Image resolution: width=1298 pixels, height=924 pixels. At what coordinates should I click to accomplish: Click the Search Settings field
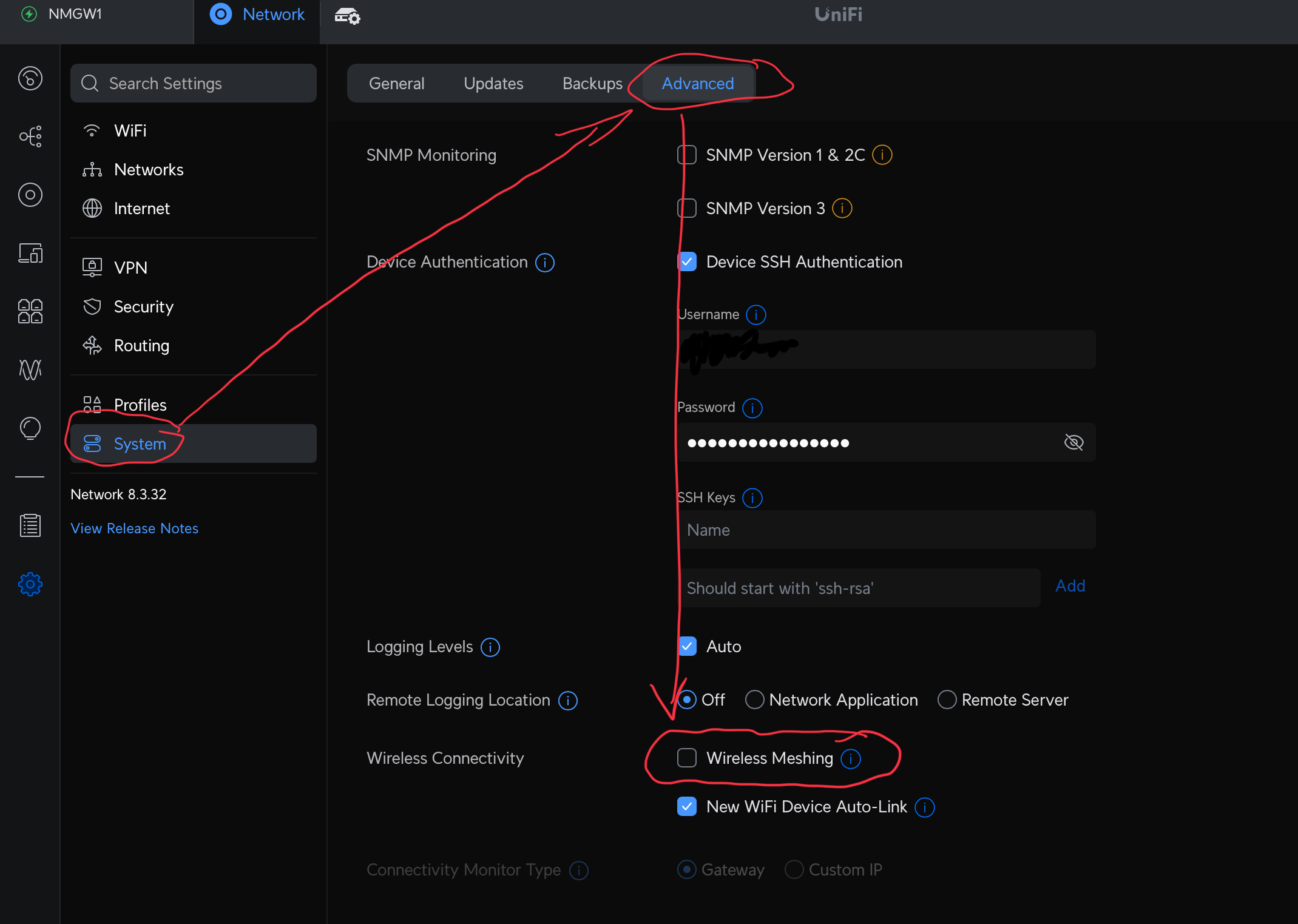click(x=194, y=84)
